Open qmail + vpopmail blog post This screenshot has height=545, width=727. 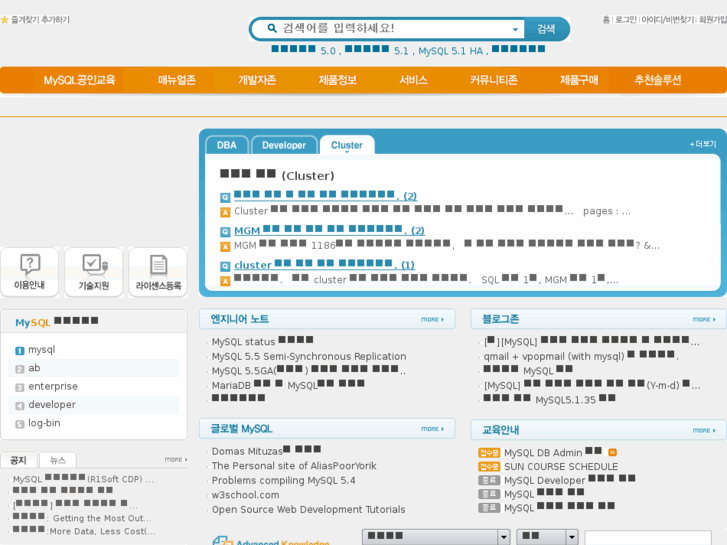pyautogui.click(x=581, y=356)
